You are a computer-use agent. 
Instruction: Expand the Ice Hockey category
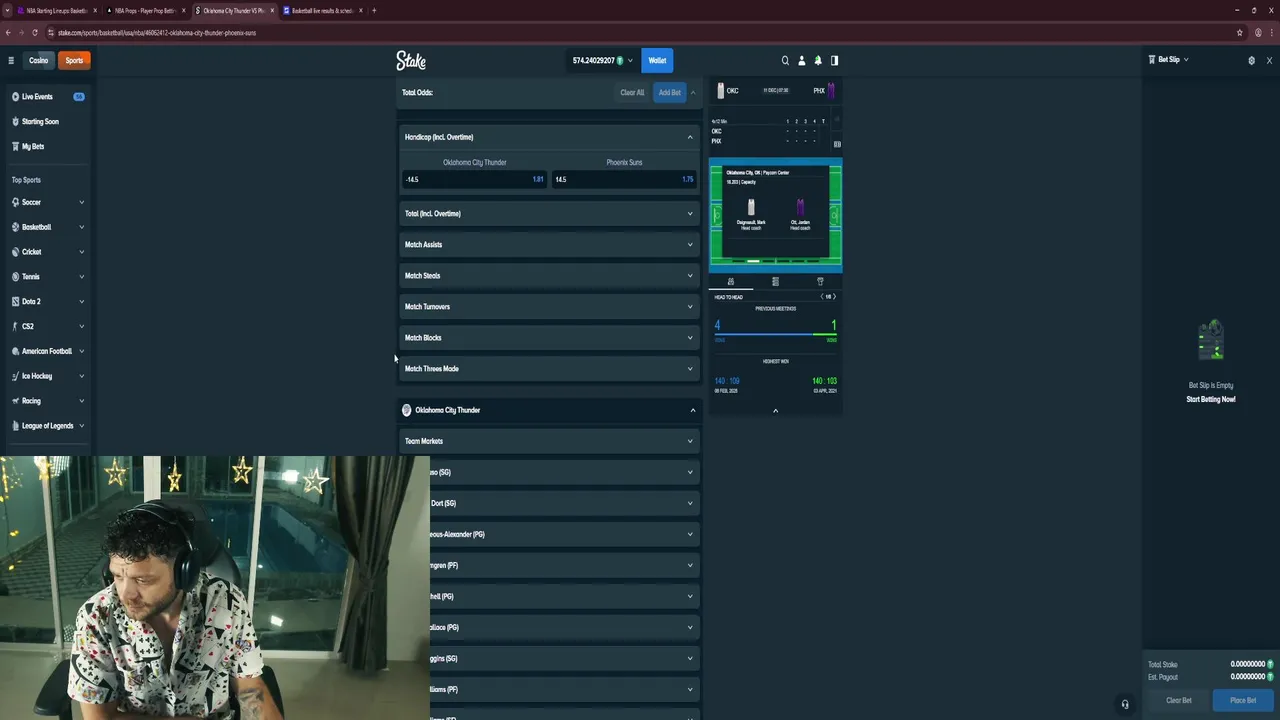47,376
